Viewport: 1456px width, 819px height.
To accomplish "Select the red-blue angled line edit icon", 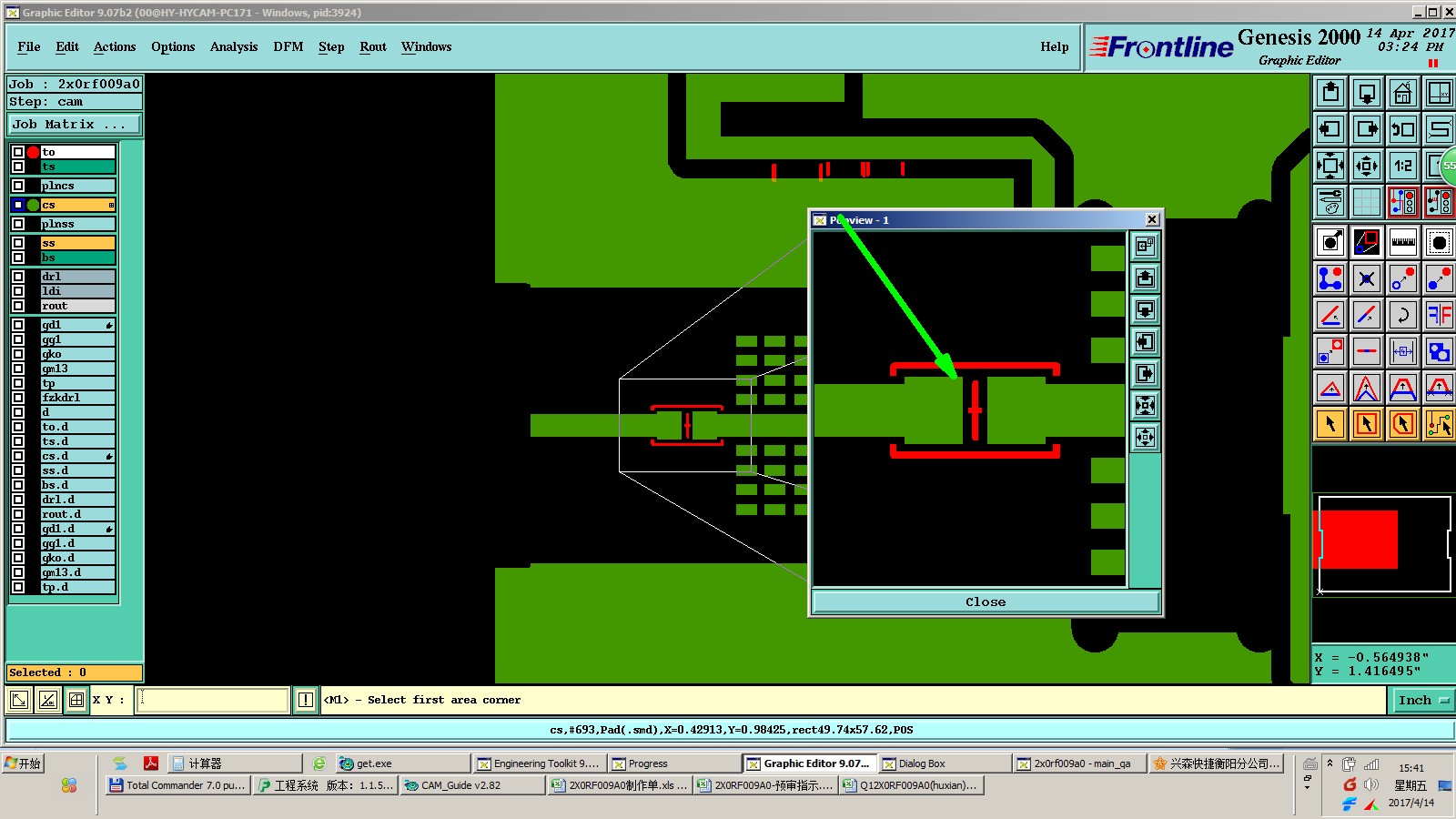I will pyautogui.click(x=1330, y=315).
